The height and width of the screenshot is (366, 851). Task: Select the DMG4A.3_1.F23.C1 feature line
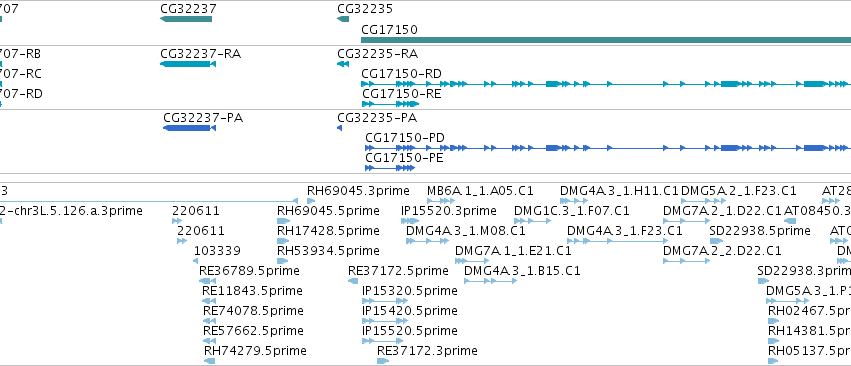(618, 241)
